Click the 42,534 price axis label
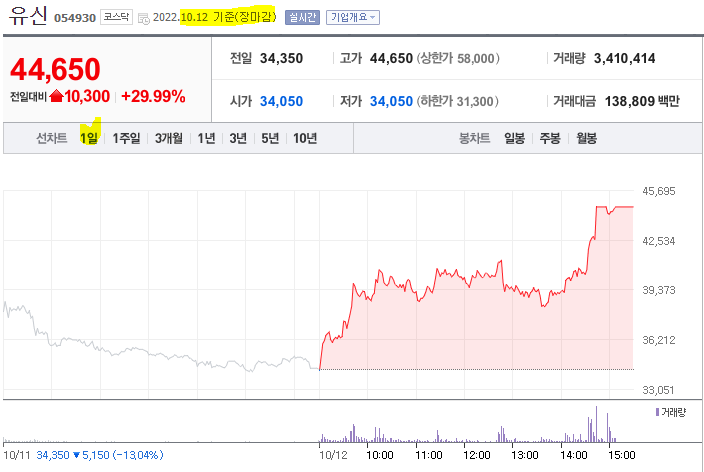The width and height of the screenshot is (704, 472). [x=659, y=241]
